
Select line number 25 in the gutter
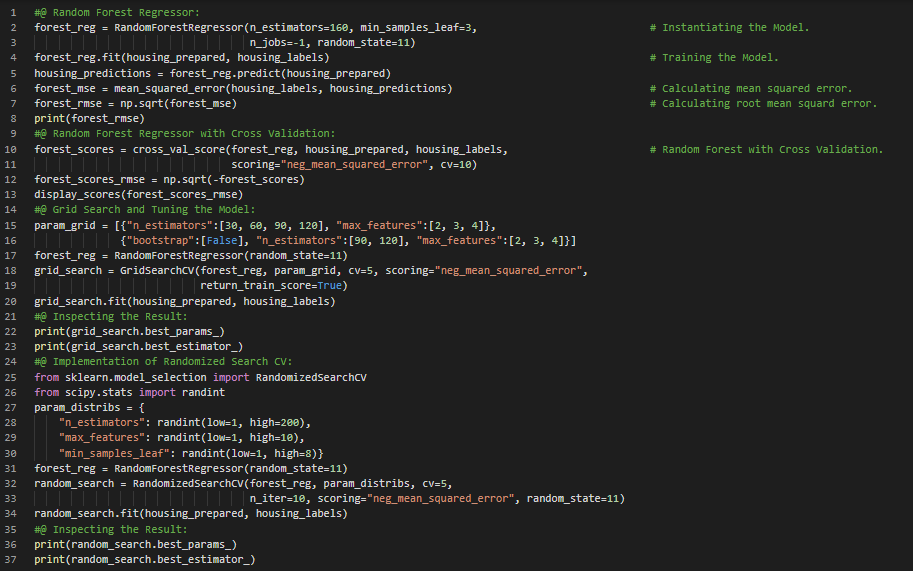pyautogui.click(x=12, y=377)
